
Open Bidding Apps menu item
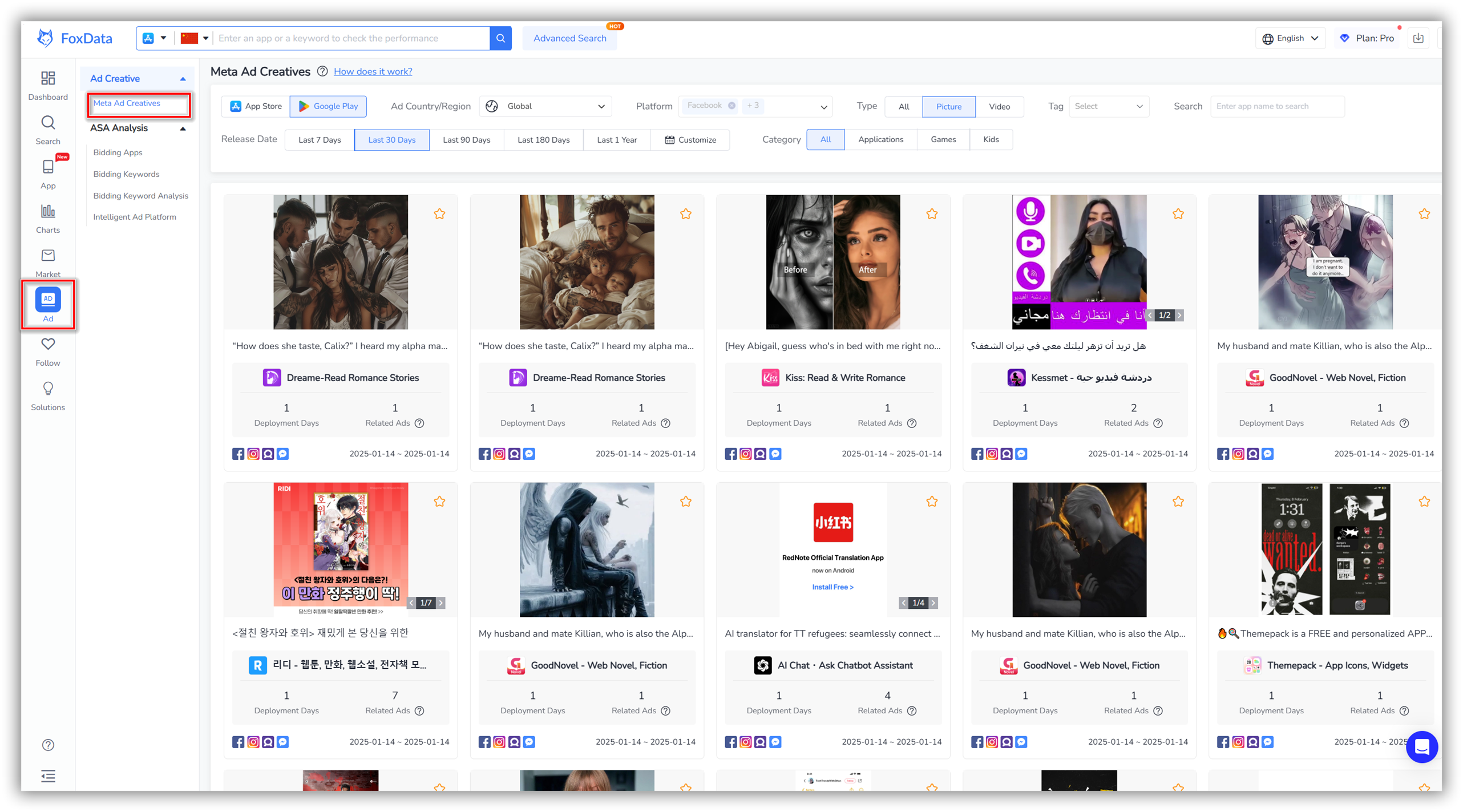118,152
